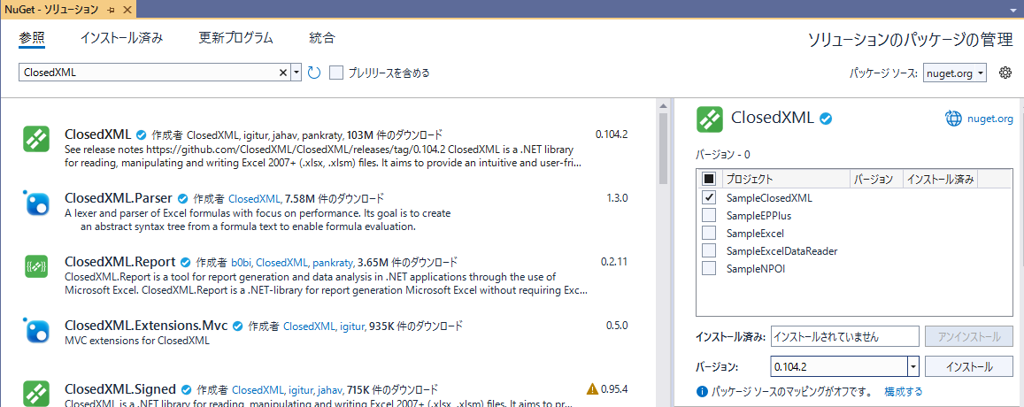Screen dimensions: 1024x407
Task: Click verified badge beside ClosedXML.Extensions.Mvc title
Action: 238,326
